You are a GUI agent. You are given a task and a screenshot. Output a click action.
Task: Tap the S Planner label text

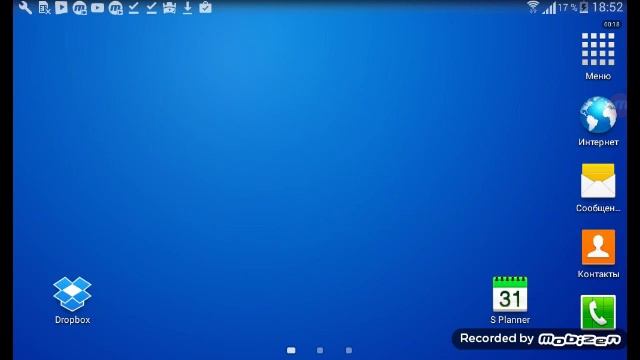510,320
